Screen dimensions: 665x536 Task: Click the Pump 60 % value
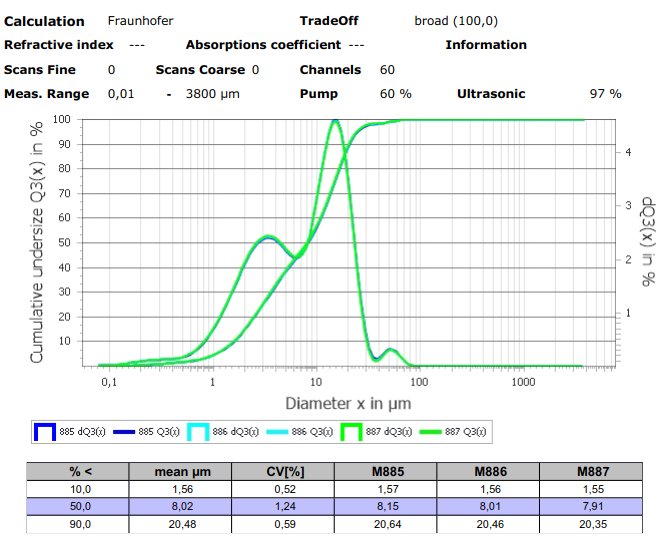pos(395,94)
